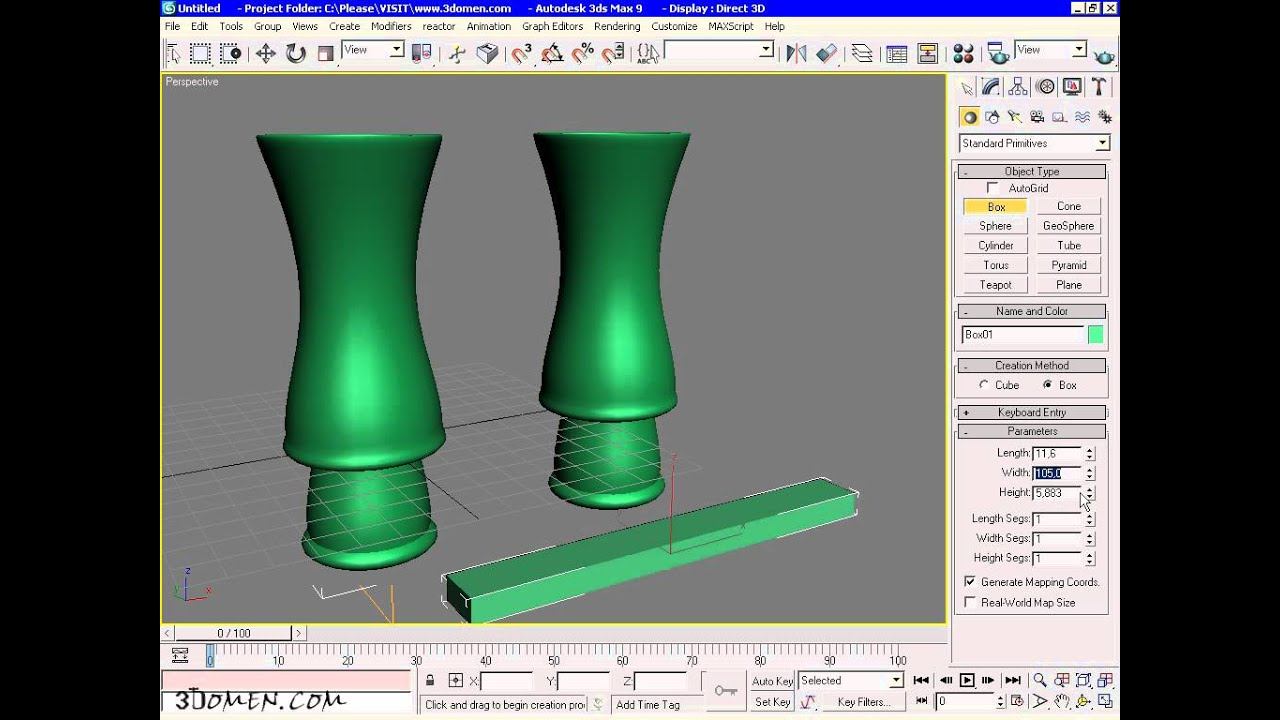Click the Box01 name field

1022,335
